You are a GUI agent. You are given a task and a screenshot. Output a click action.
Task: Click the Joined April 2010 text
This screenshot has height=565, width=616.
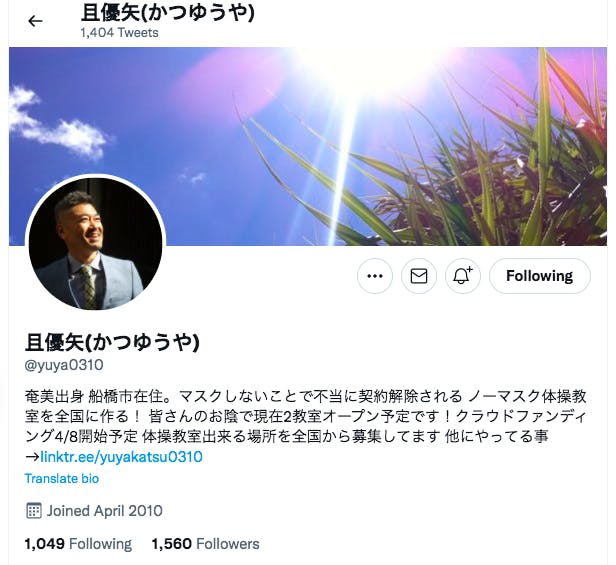(x=104, y=511)
